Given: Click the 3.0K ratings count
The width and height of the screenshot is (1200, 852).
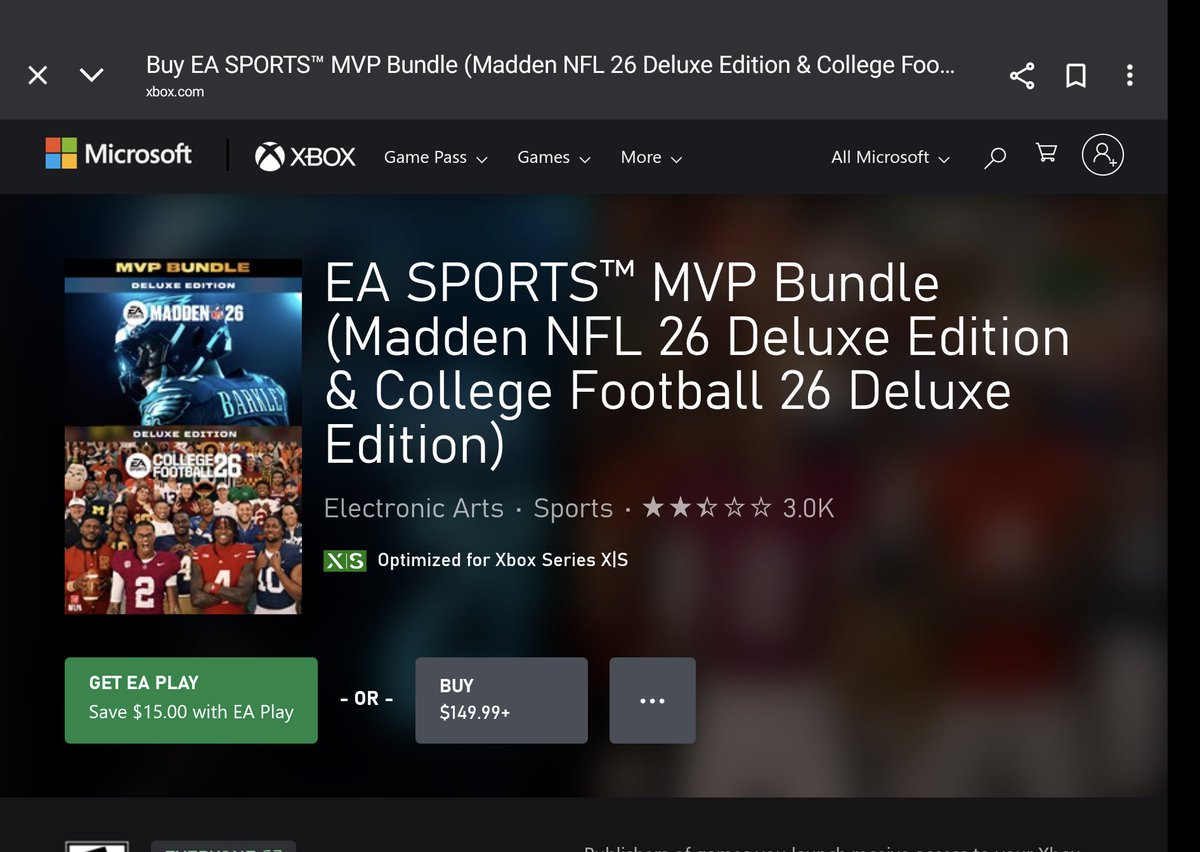Looking at the screenshot, I should pyautogui.click(x=808, y=508).
